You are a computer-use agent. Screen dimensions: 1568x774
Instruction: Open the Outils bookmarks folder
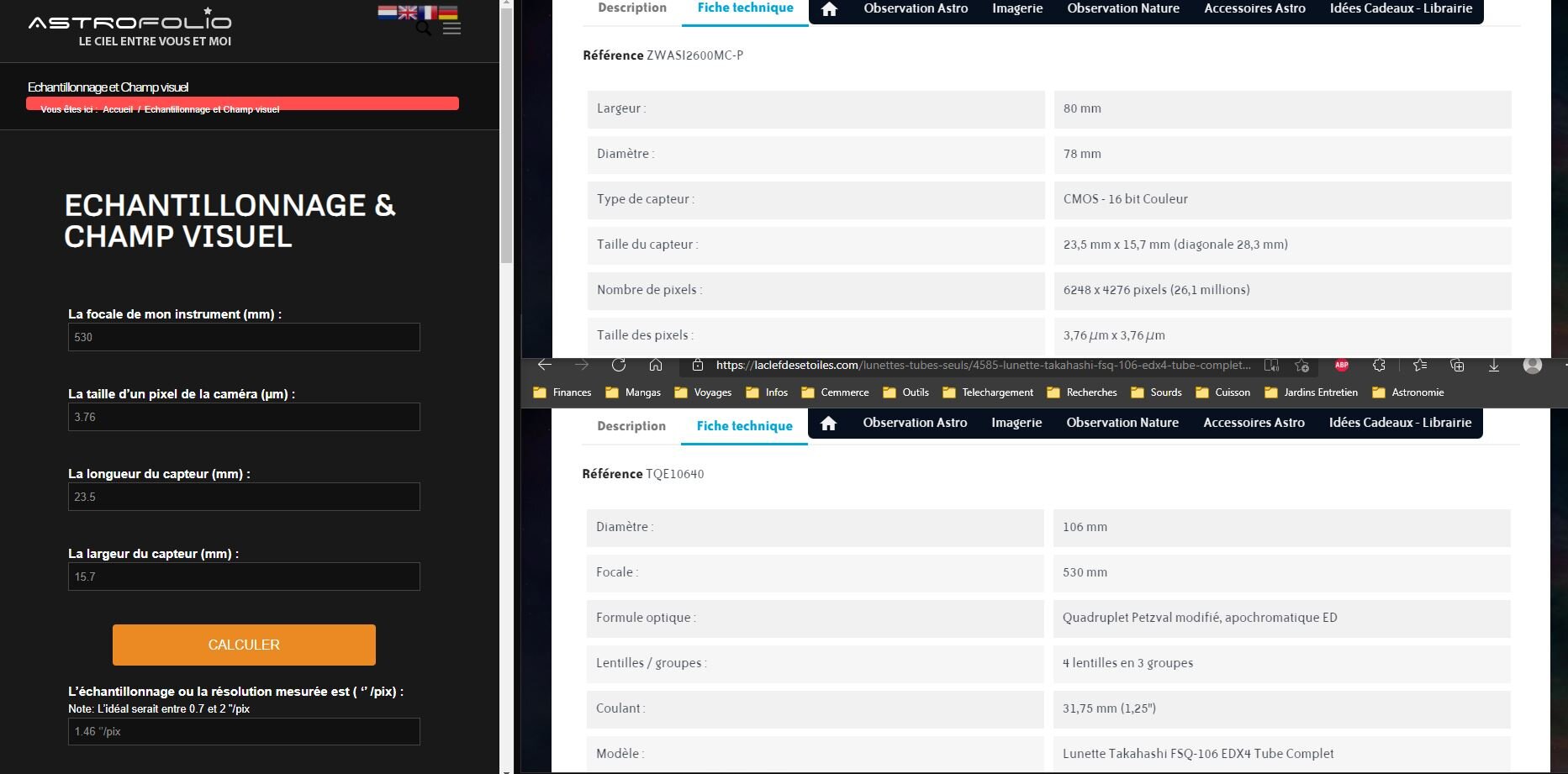tap(905, 392)
